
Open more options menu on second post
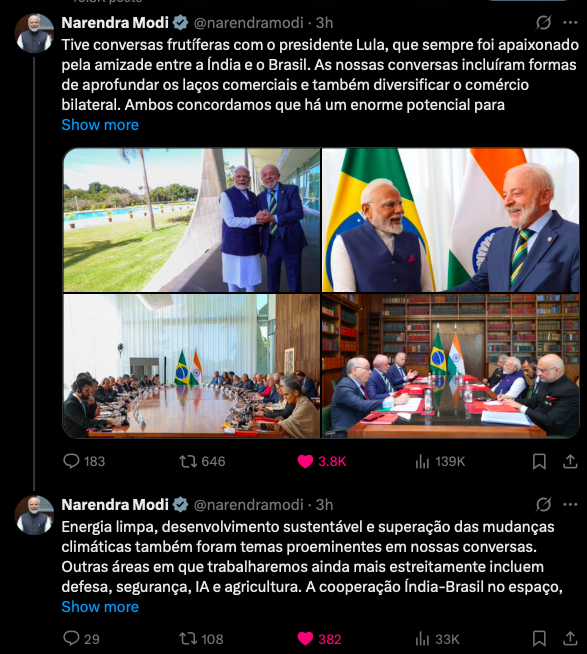570,504
